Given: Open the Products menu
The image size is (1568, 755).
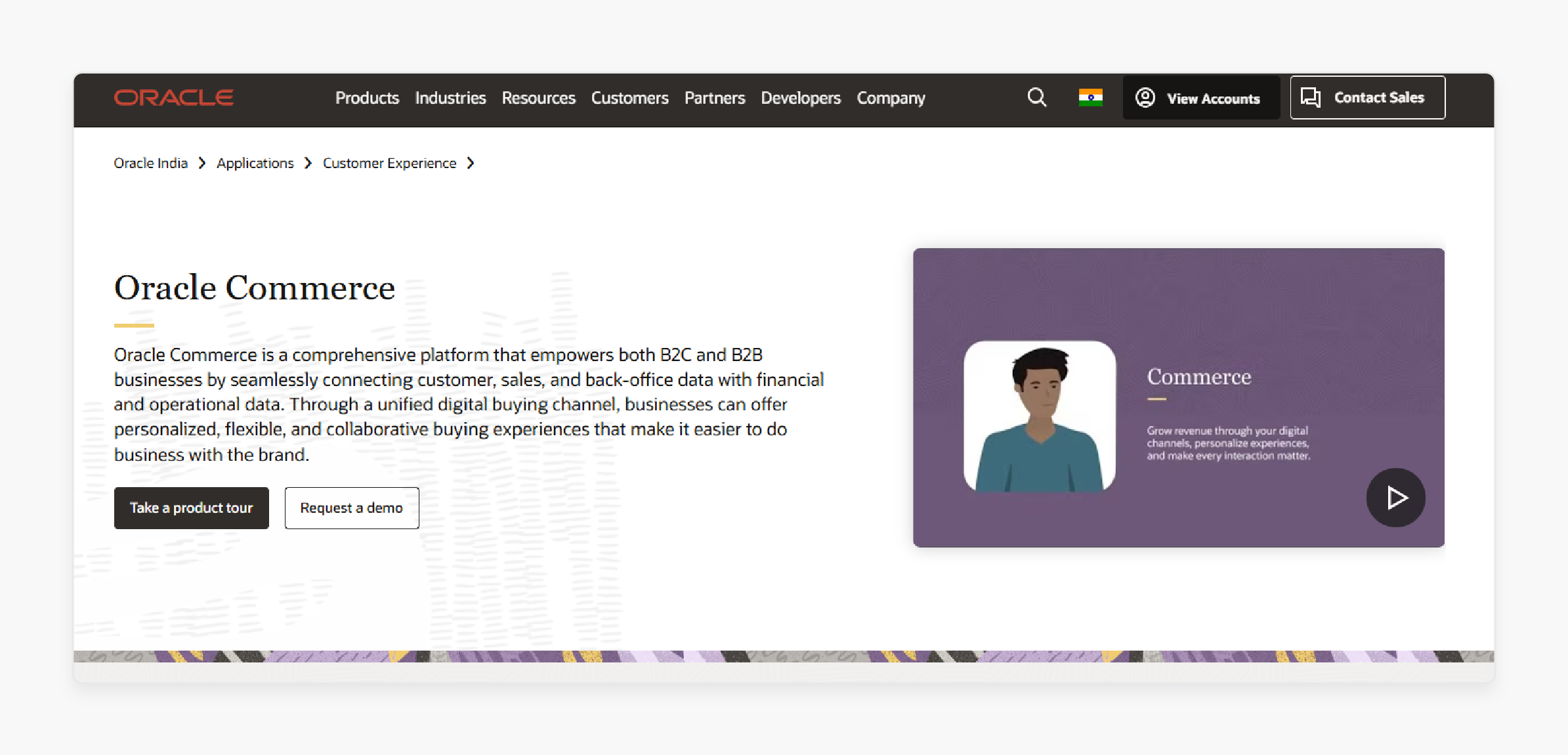Looking at the screenshot, I should (x=367, y=98).
